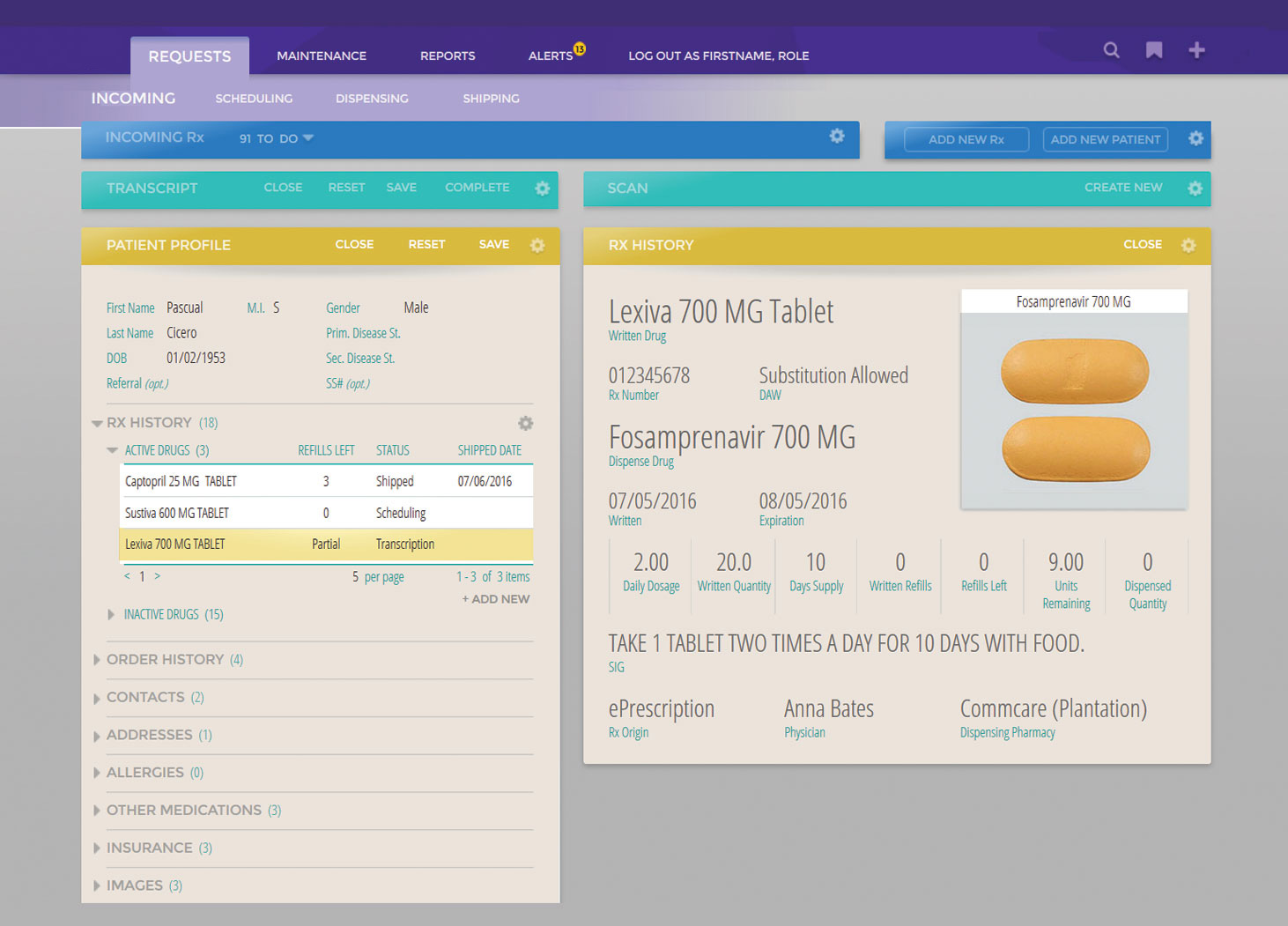This screenshot has height=926, width=1288.
Task: Switch to the Dispensing subtab
Action: pos(372,99)
